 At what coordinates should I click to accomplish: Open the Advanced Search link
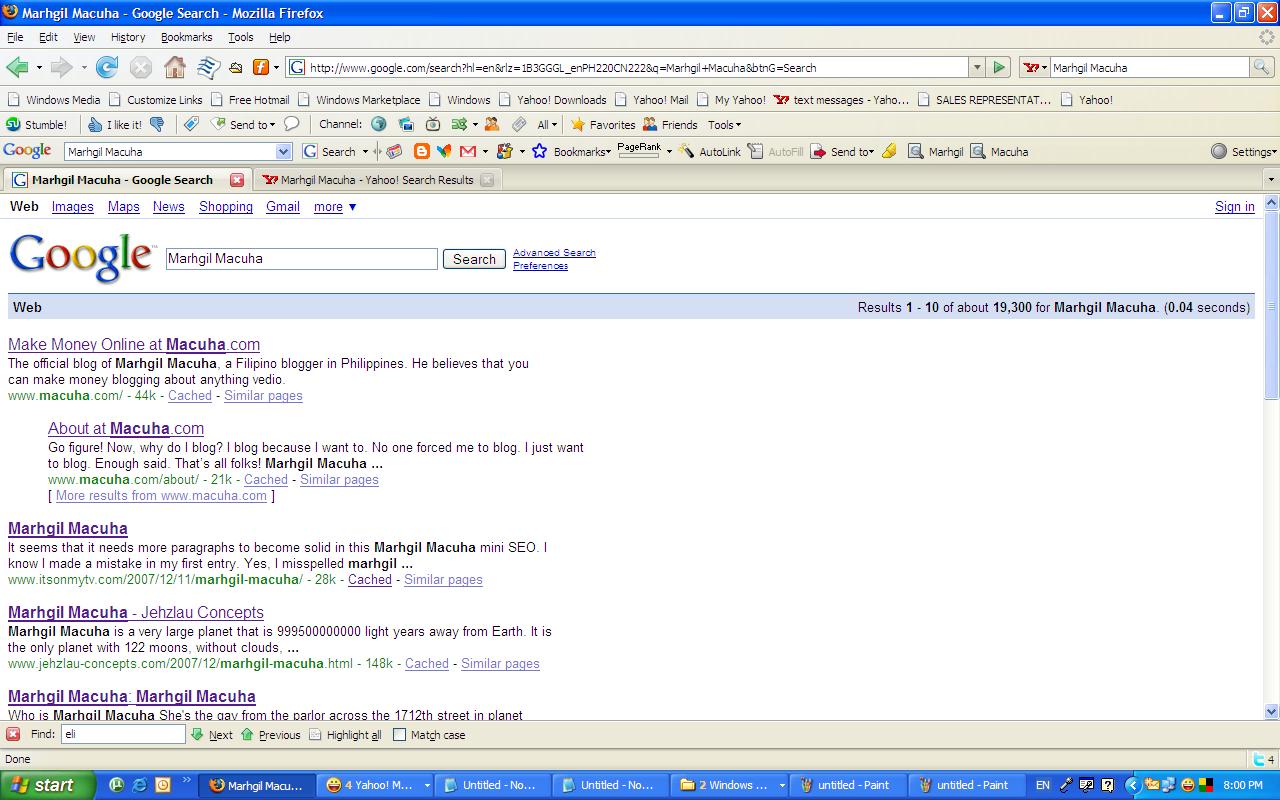554,253
